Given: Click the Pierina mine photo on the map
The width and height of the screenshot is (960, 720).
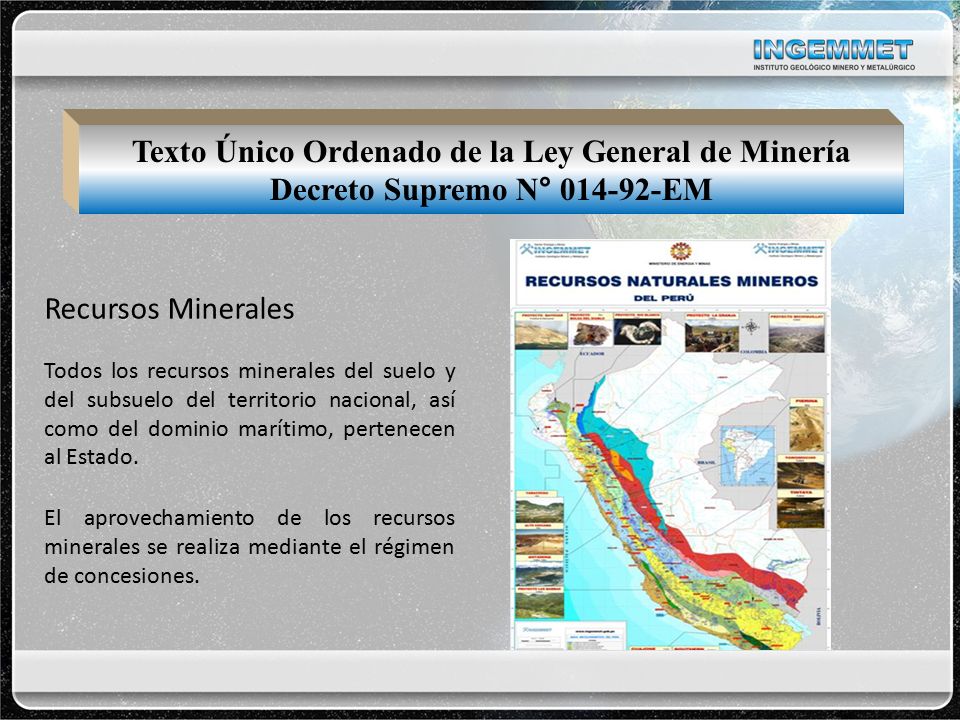Looking at the screenshot, I should click(806, 424).
